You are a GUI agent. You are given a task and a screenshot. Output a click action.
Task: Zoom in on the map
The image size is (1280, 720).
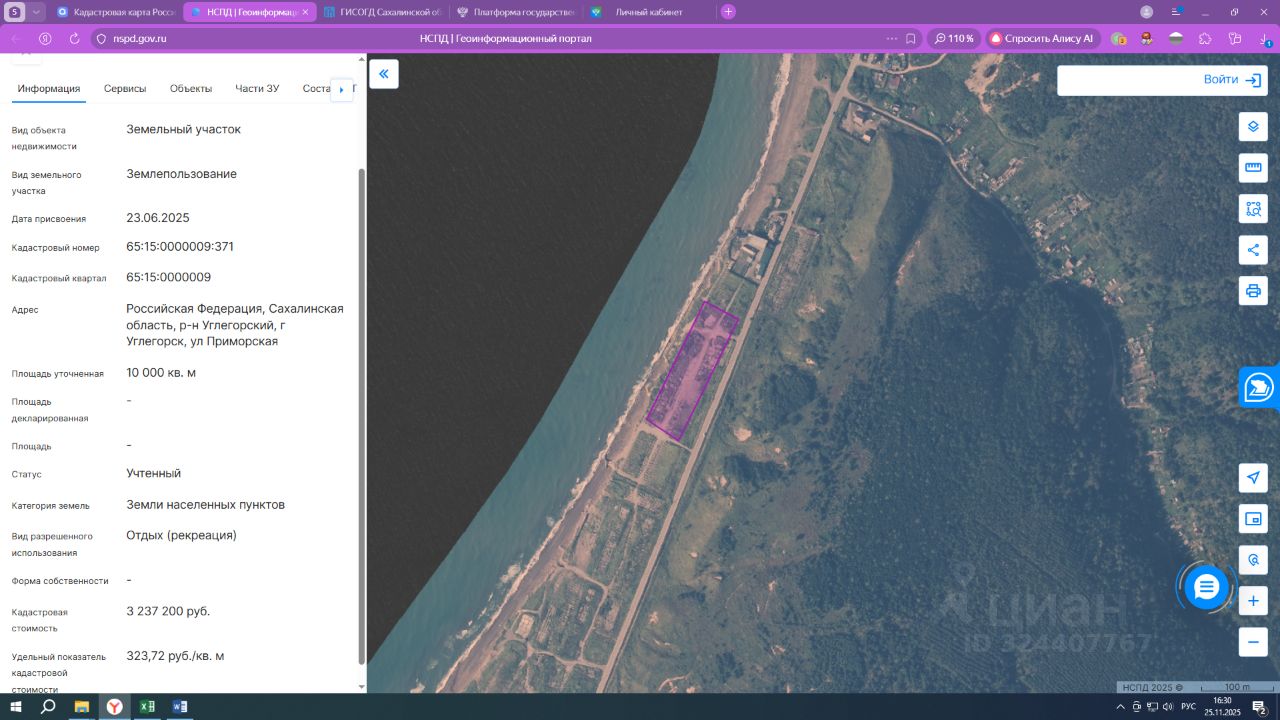[1253, 600]
